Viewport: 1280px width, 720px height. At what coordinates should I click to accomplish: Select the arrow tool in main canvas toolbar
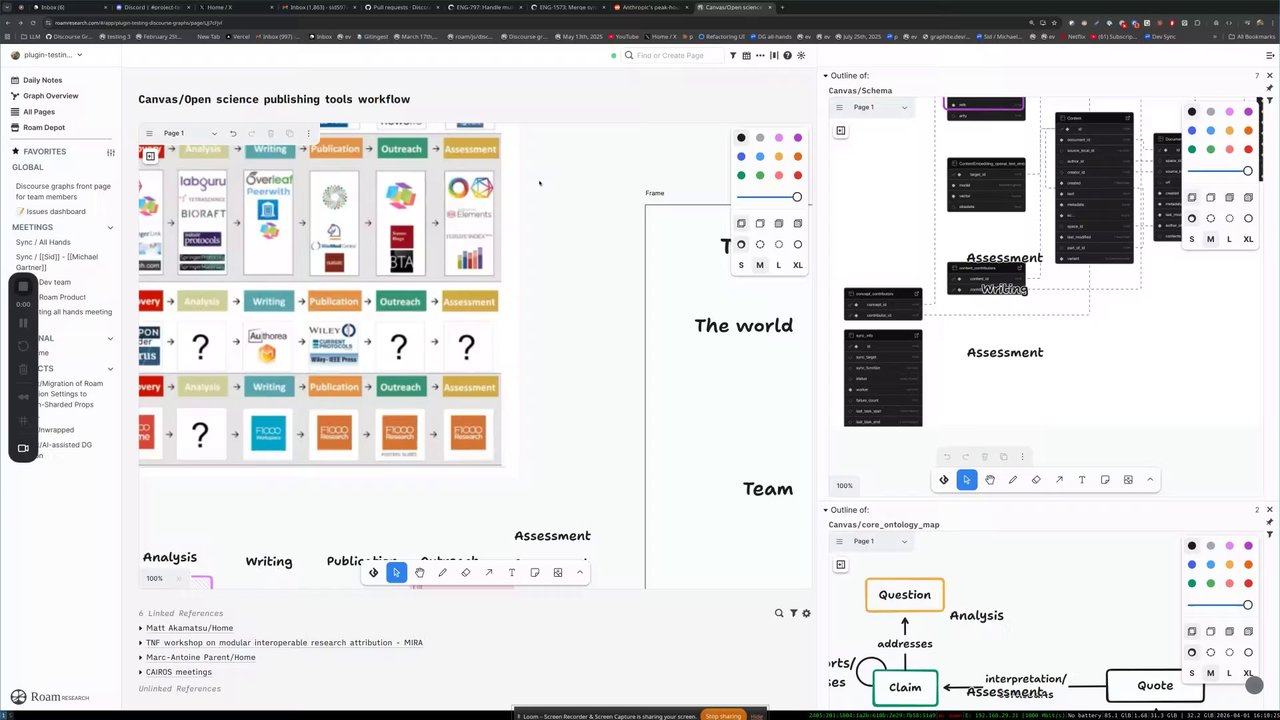coord(488,573)
